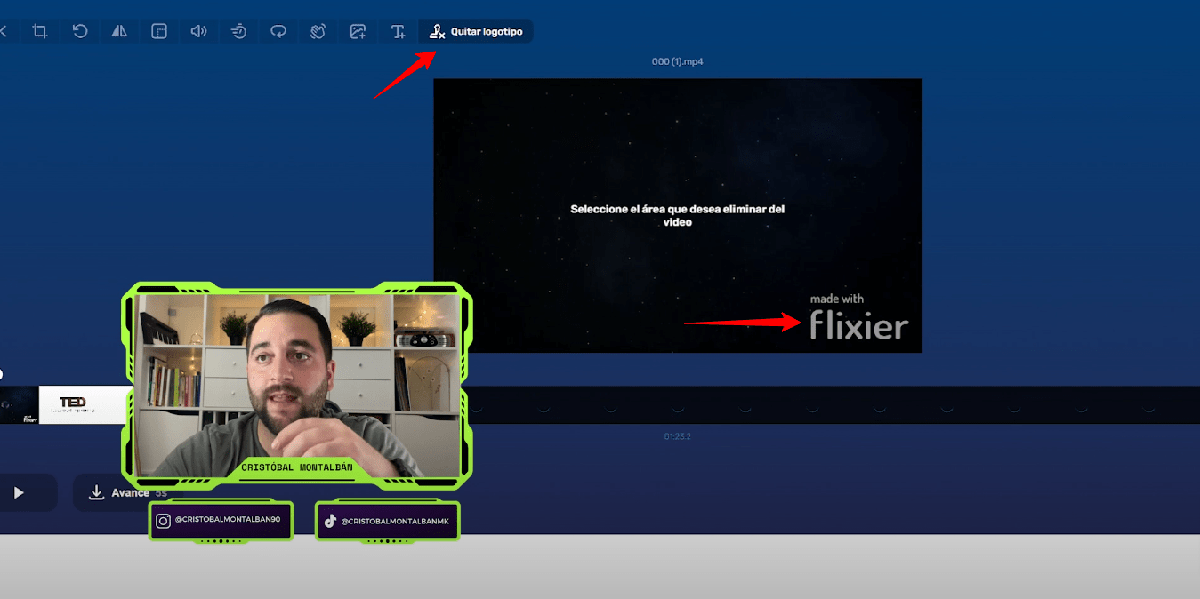Click the Quitar logotipo button
The height and width of the screenshot is (599, 1200).
(476, 32)
